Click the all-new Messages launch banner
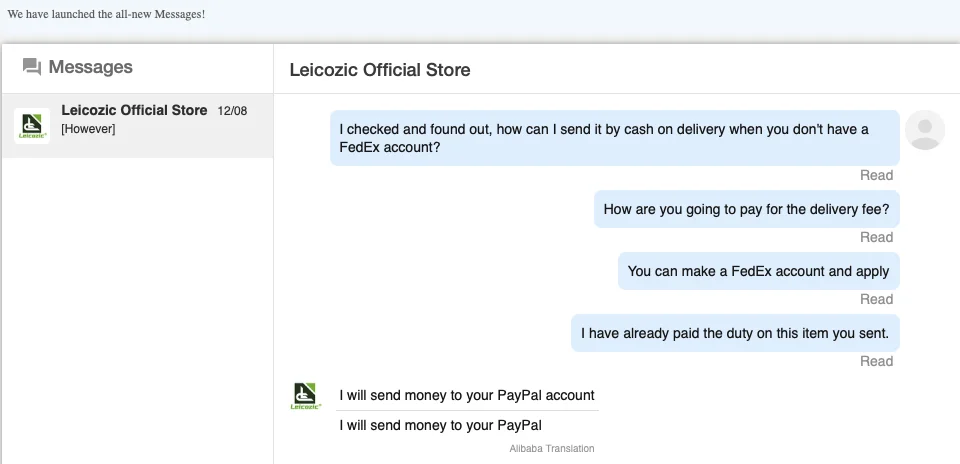 tap(106, 14)
